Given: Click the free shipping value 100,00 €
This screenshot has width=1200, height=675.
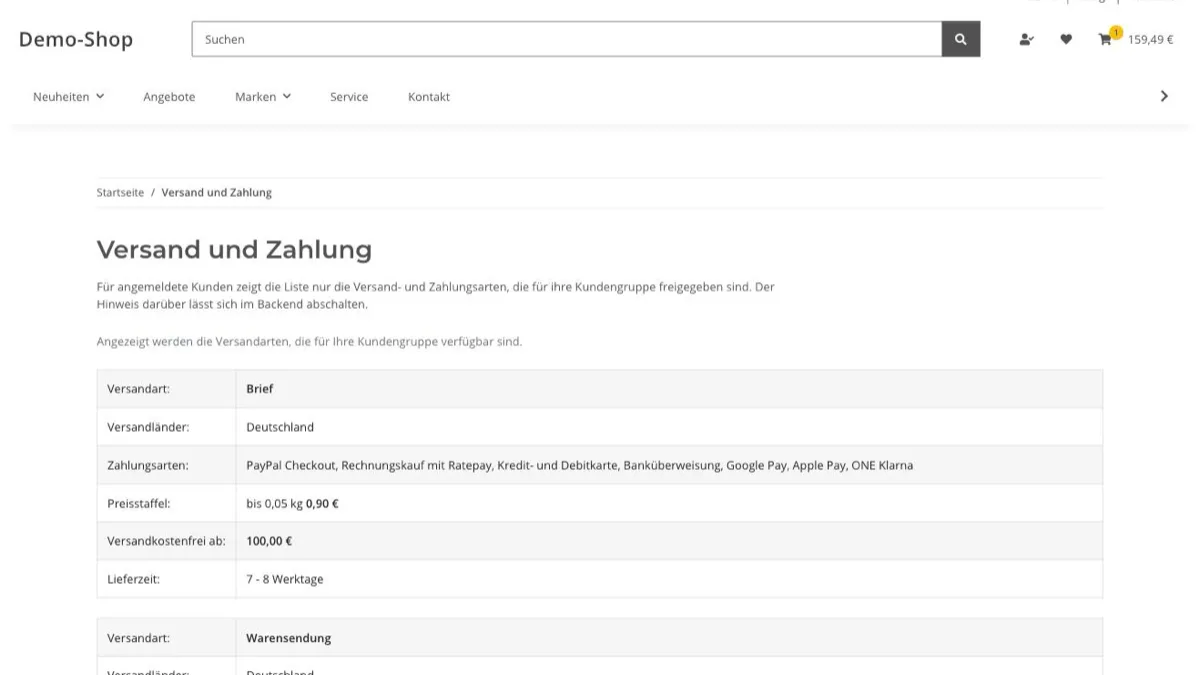Looking at the screenshot, I should click(x=269, y=541).
